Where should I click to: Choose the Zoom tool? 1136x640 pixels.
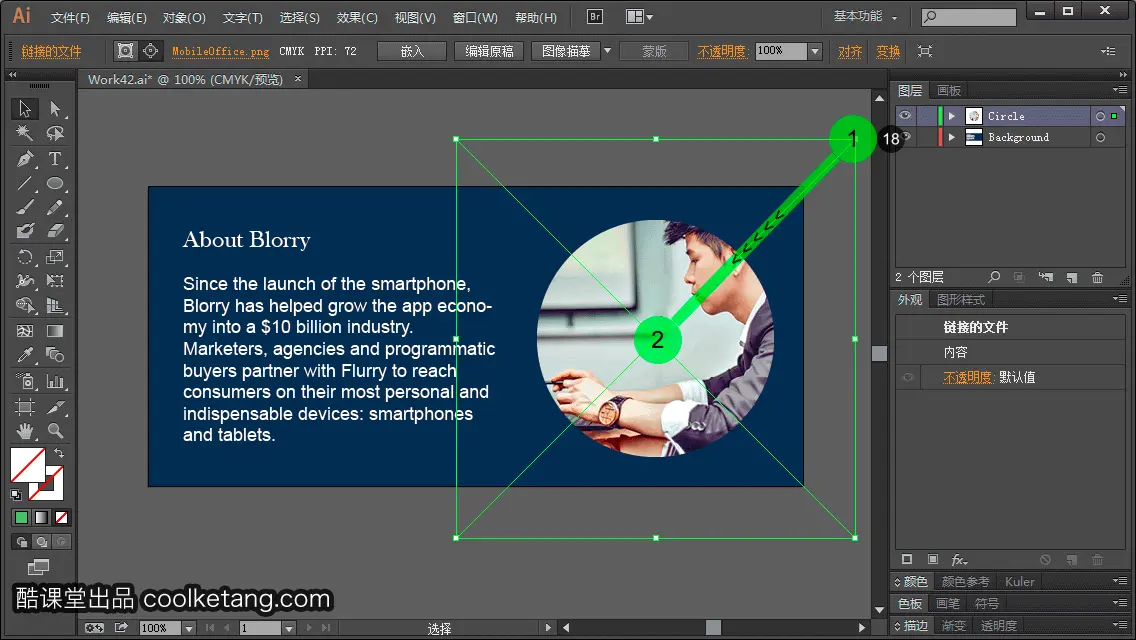coord(55,431)
